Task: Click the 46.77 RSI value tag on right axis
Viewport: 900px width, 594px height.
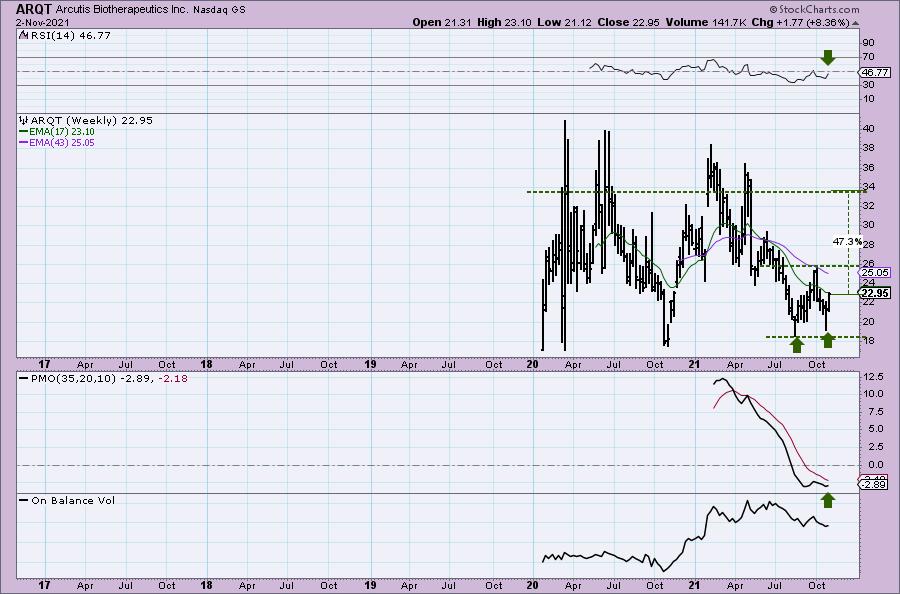Action: coord(875,72)
